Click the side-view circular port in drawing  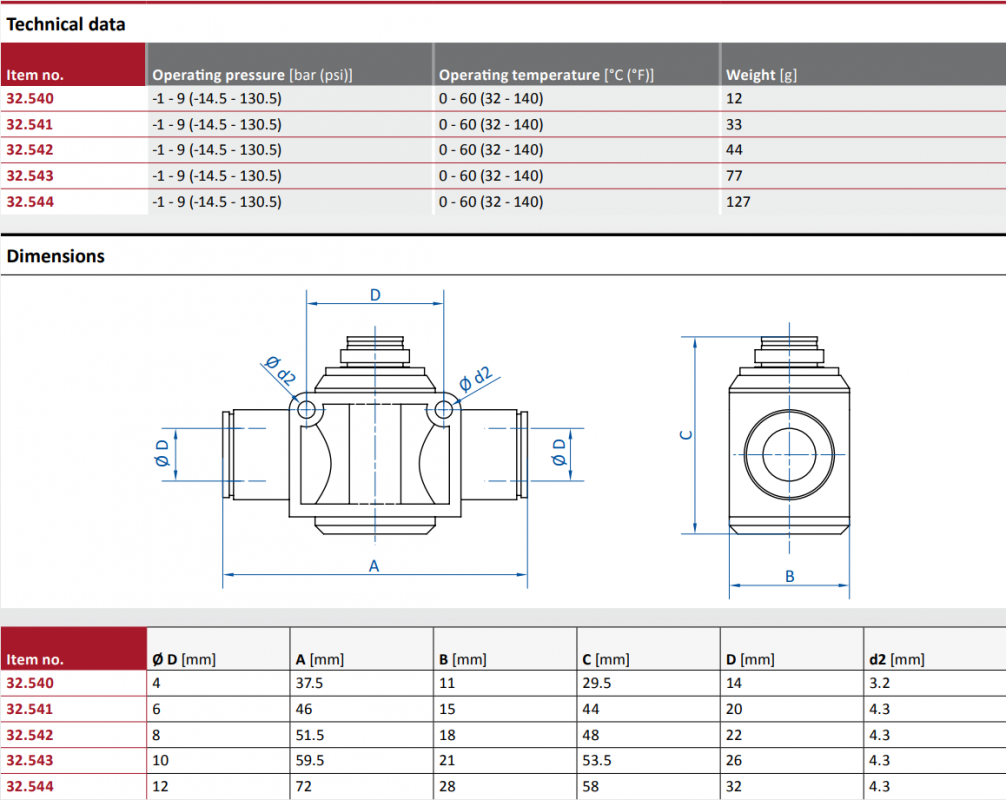click(789, 455)
